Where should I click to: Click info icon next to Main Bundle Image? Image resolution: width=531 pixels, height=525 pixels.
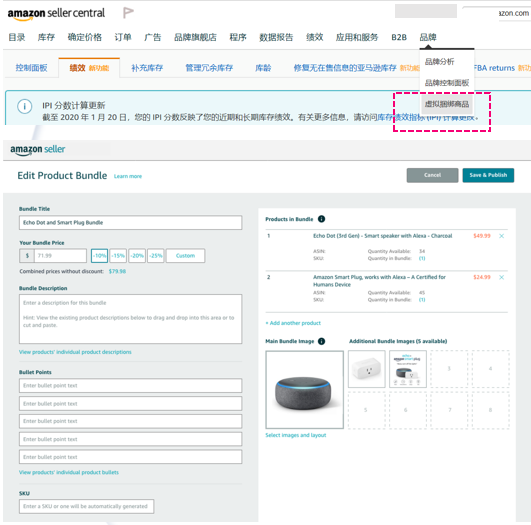pos(321,341)
